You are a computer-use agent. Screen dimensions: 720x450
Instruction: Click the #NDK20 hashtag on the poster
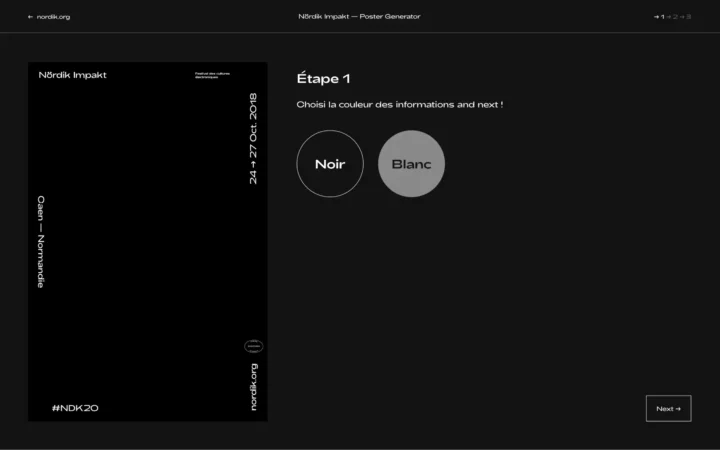(x=75, y=407)
